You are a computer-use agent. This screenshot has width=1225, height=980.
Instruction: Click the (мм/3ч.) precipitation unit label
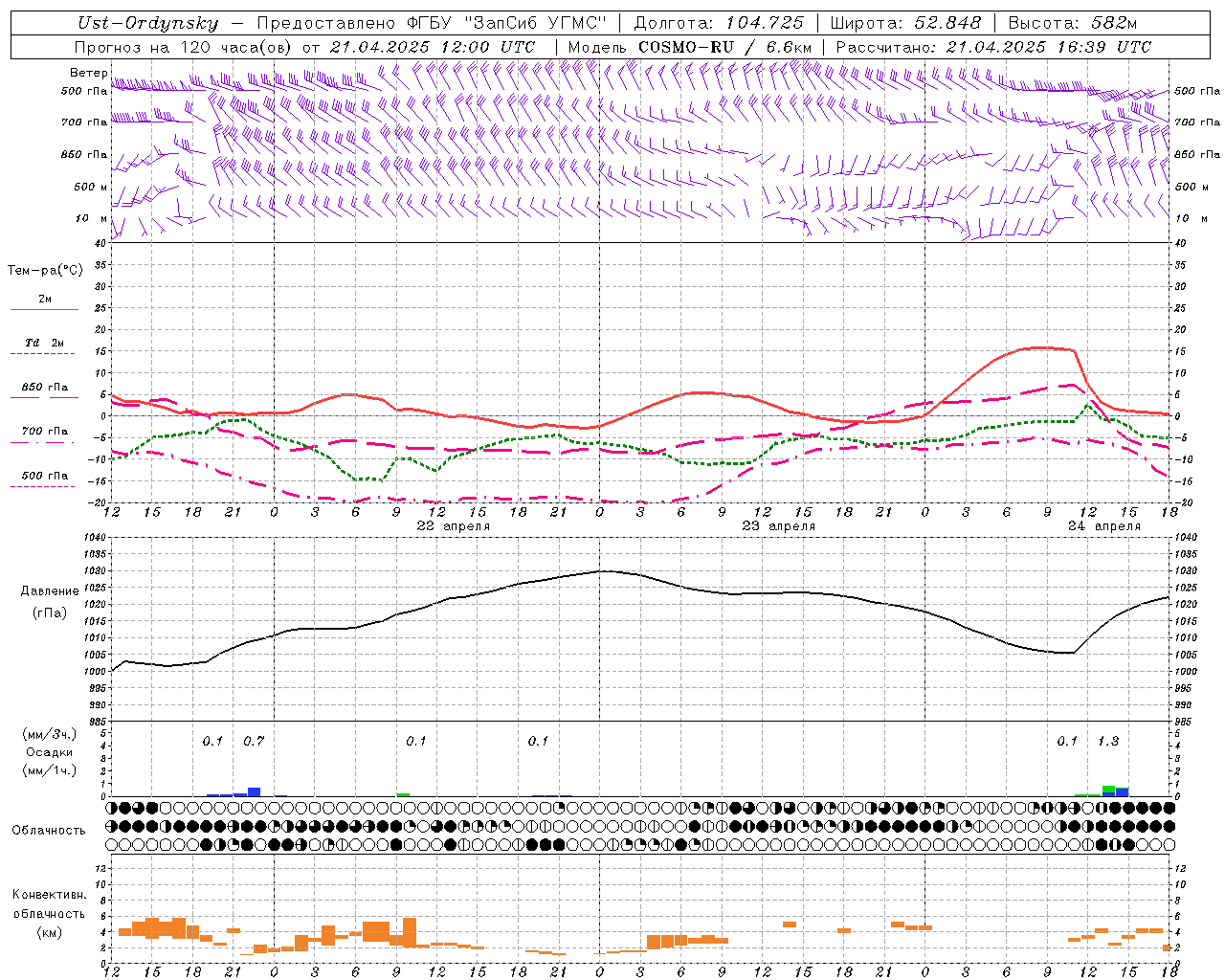pyautogui.click(x=50, y=734)
